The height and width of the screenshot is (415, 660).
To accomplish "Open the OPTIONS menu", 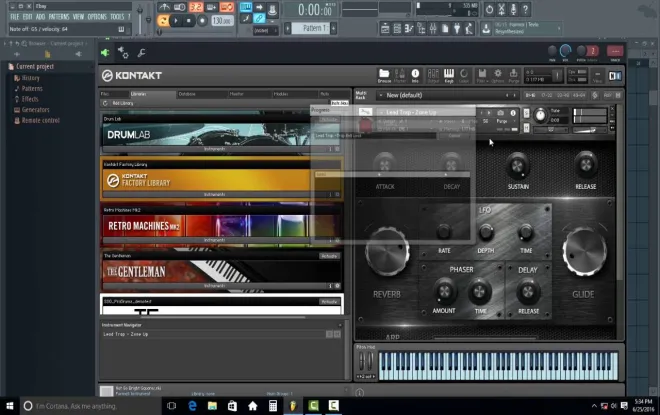I will [97, 17].
